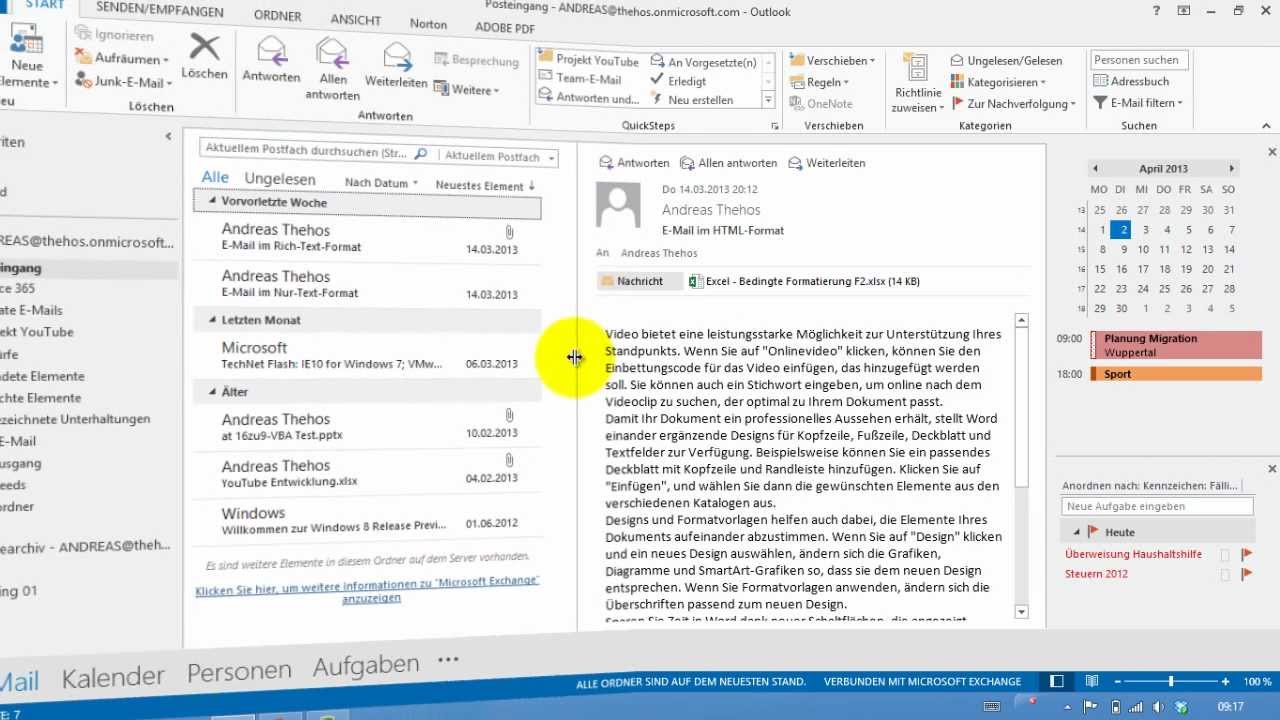The image size is (1280, 720).
Task: Click the Antworten reply icon in ribbon
Action: (271, 49)
